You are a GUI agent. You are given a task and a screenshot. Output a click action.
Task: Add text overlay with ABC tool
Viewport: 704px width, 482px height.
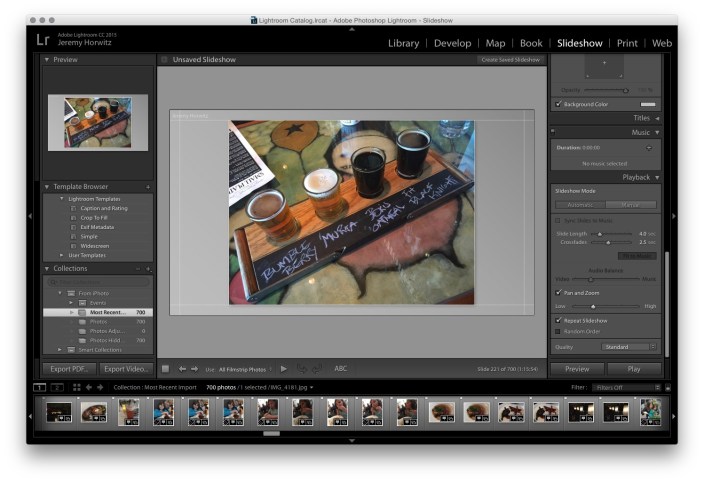(x=341, y=369)
